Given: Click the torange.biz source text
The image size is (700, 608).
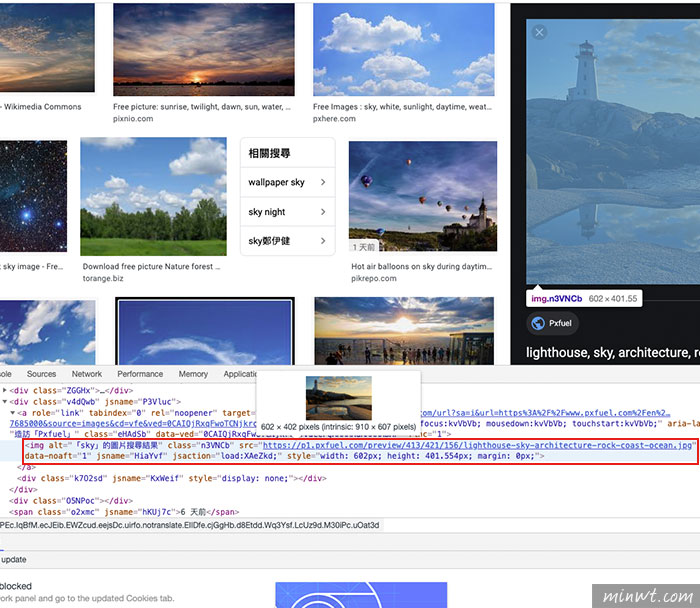Looking at the screenshot, I should click(x=103, y=279).
